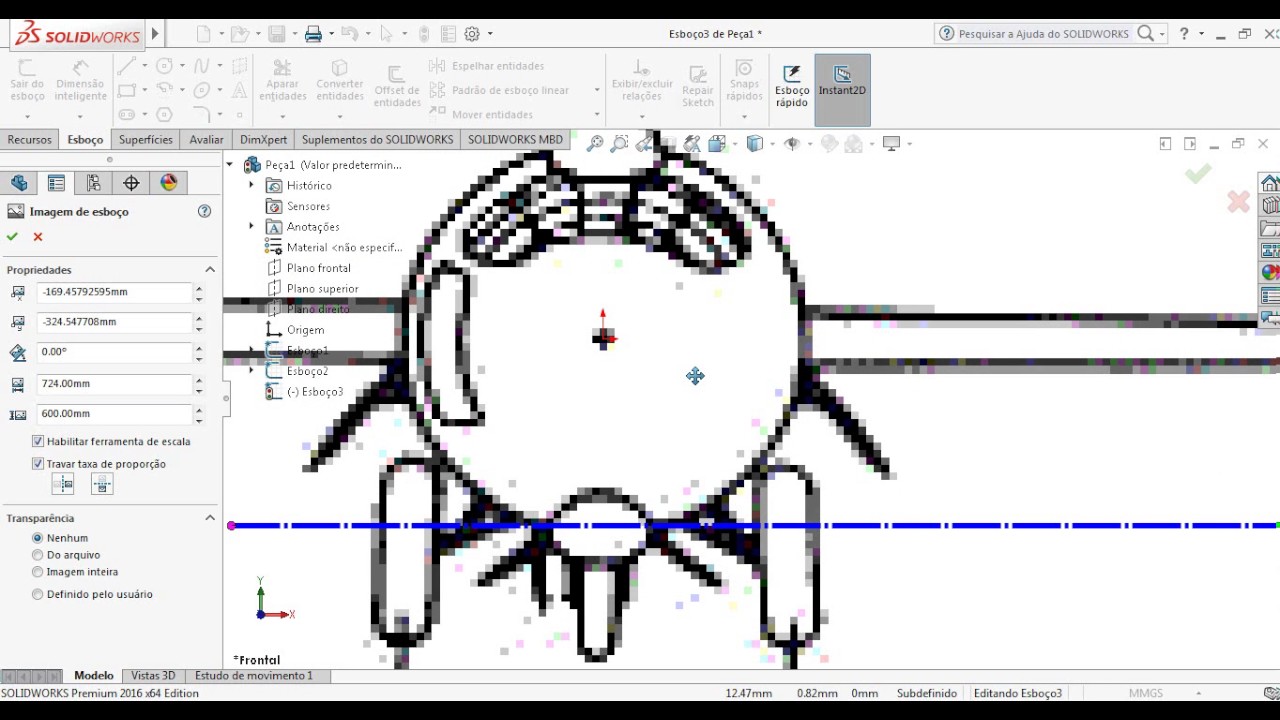This screenshot has height=720, width=1280.
Task: Switch to the Recursos tab
Action: [x=29, y=140]
